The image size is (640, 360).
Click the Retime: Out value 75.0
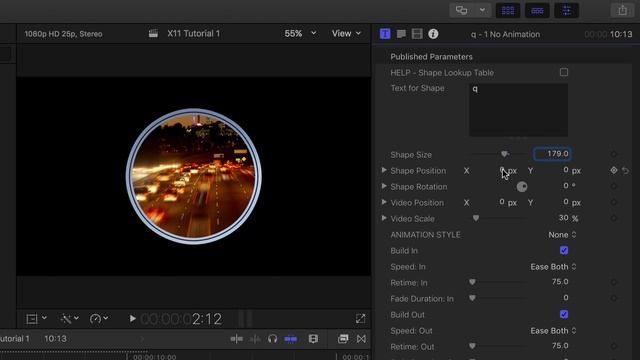[560, 346]
